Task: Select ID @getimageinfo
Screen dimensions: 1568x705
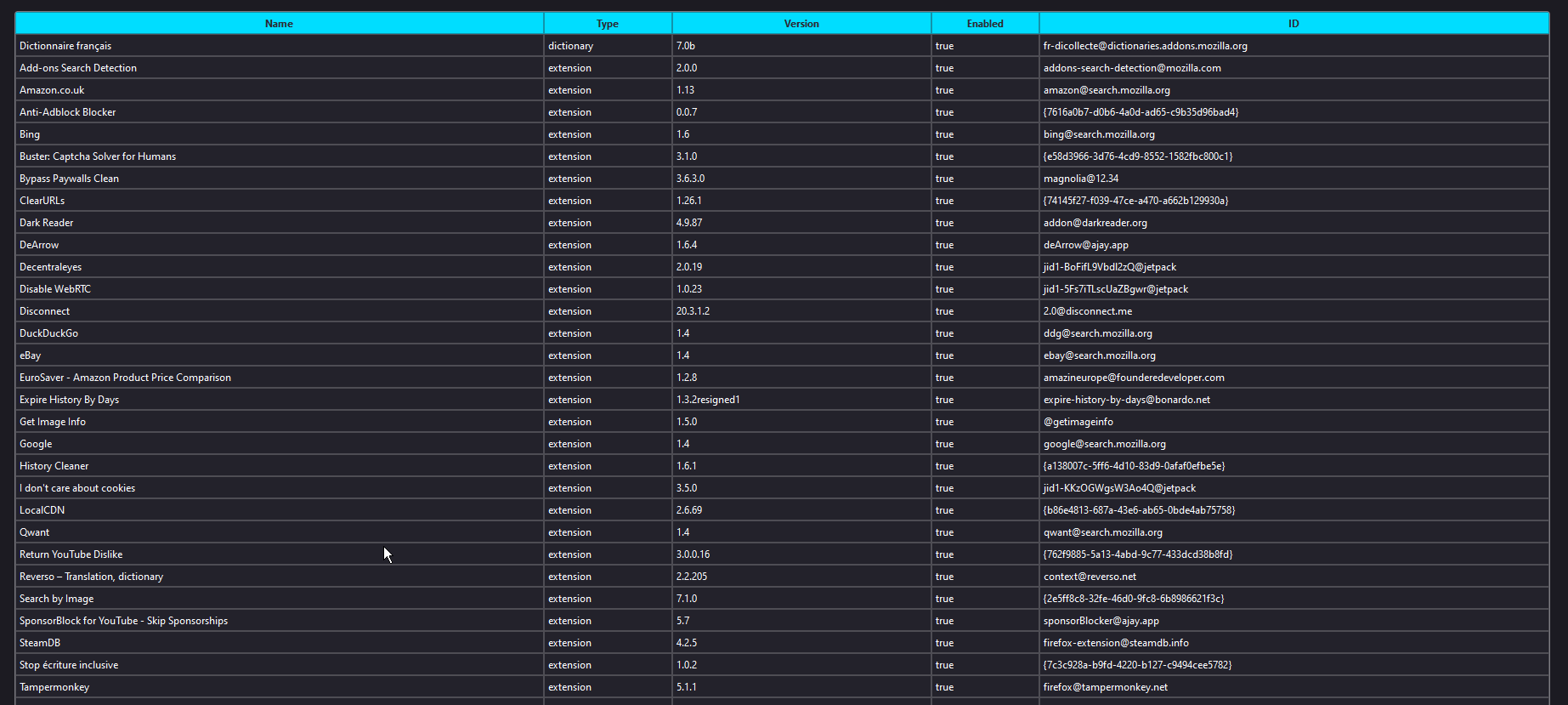Action: [1293, 422]
